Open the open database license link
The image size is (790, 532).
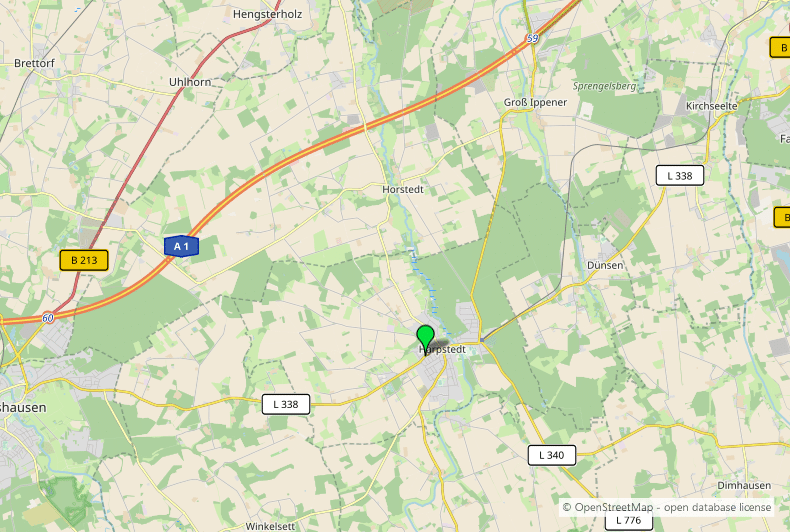click(x=717, y=507)
